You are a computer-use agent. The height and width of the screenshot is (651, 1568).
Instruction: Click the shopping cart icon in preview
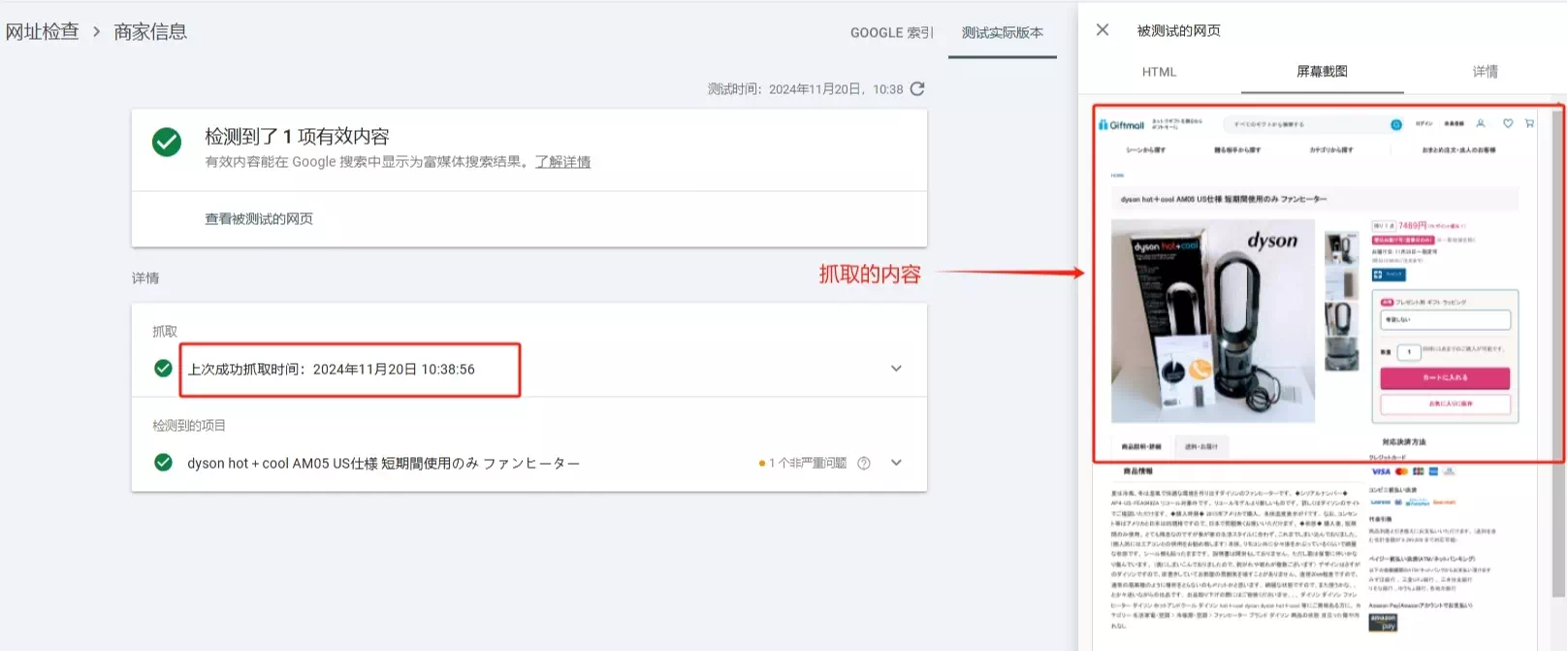[x=1529, y=123]
